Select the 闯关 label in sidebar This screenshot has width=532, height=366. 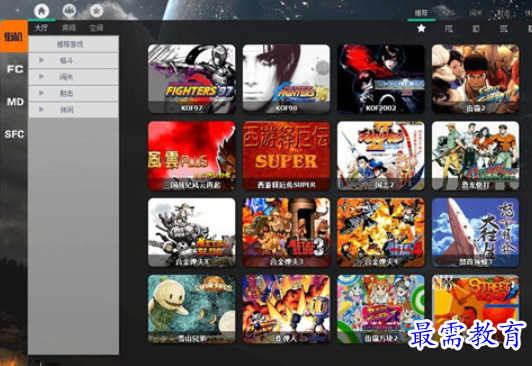pyautogui.click(x=66, y=77)
